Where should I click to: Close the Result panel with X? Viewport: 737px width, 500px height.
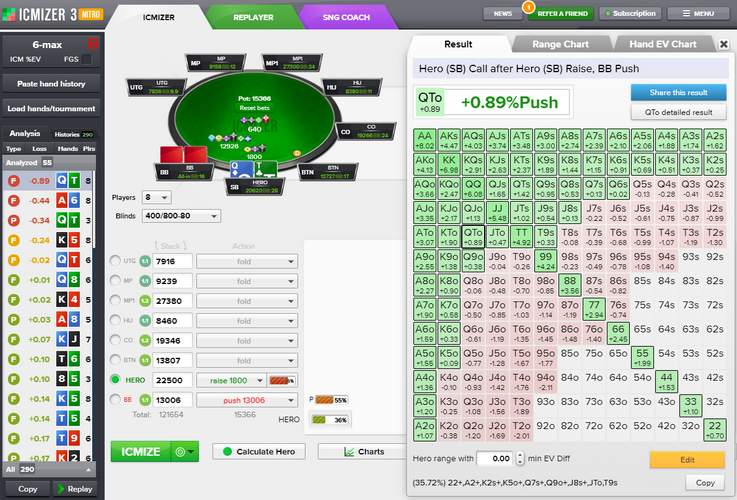tap(724, 44)
